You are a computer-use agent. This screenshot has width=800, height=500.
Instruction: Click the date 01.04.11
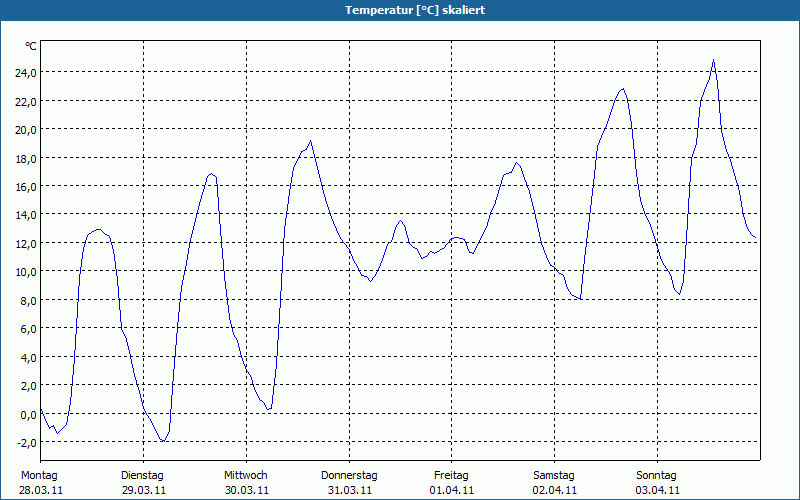[452, 490]
